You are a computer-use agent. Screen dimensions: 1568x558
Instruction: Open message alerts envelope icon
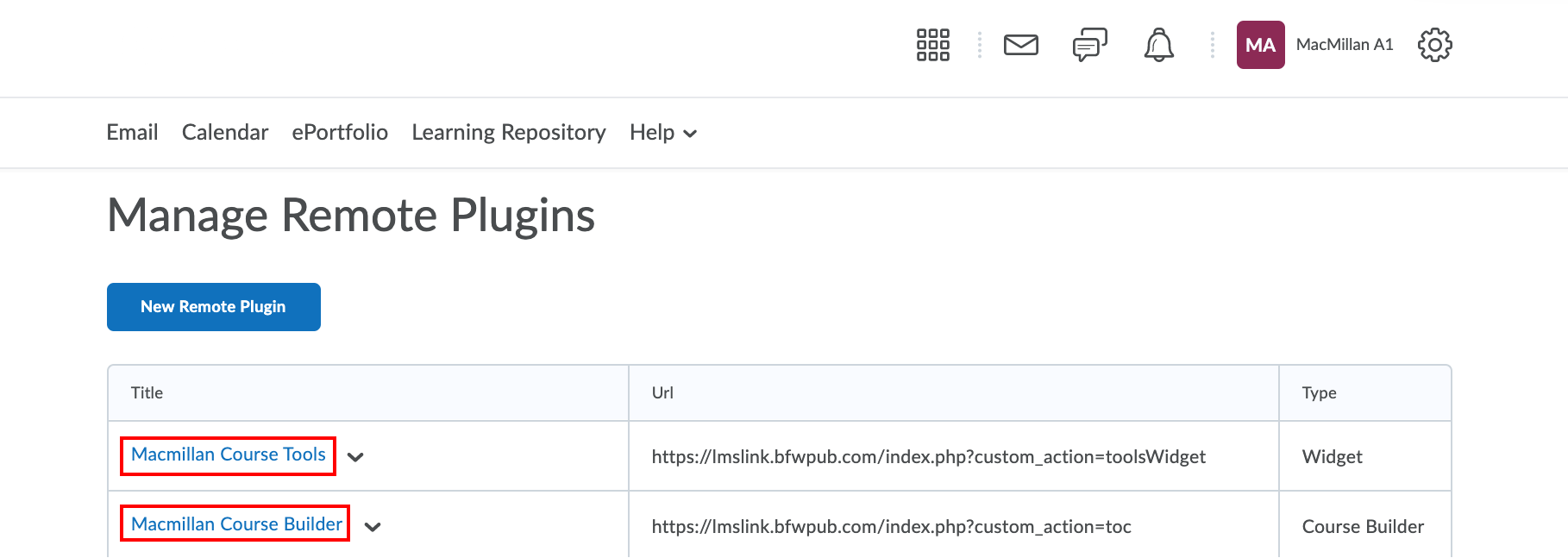1020,45
